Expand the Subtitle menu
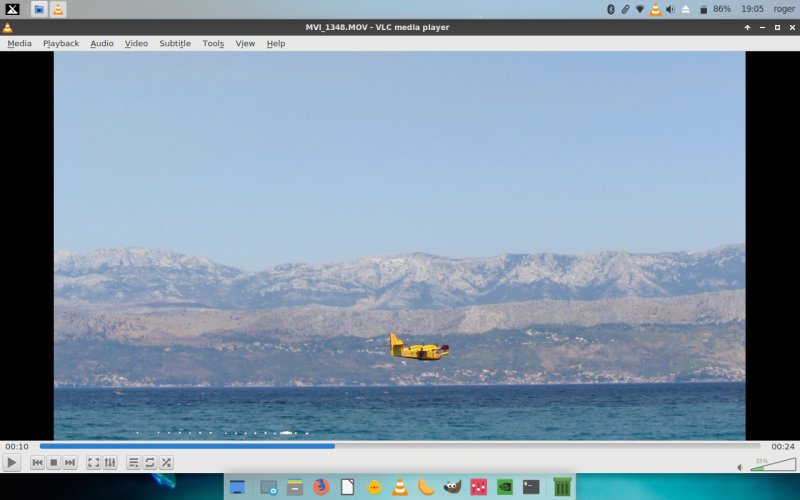Image resolution: width=800 pixels, height=500 pixels. tap(174, 43)
